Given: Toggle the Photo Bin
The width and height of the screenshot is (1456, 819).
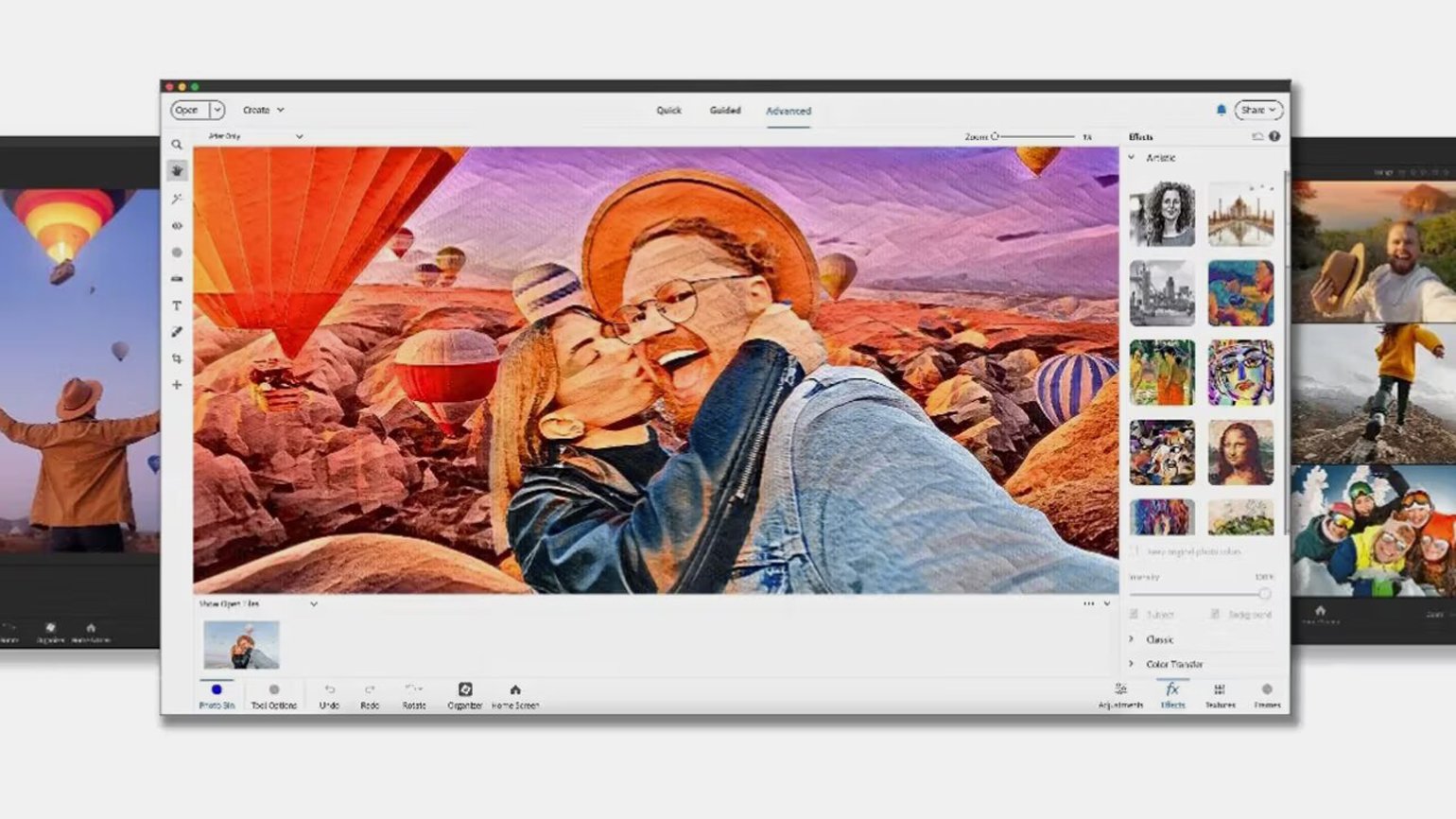Looking at the screenshot, I should [x=217, y=695].
